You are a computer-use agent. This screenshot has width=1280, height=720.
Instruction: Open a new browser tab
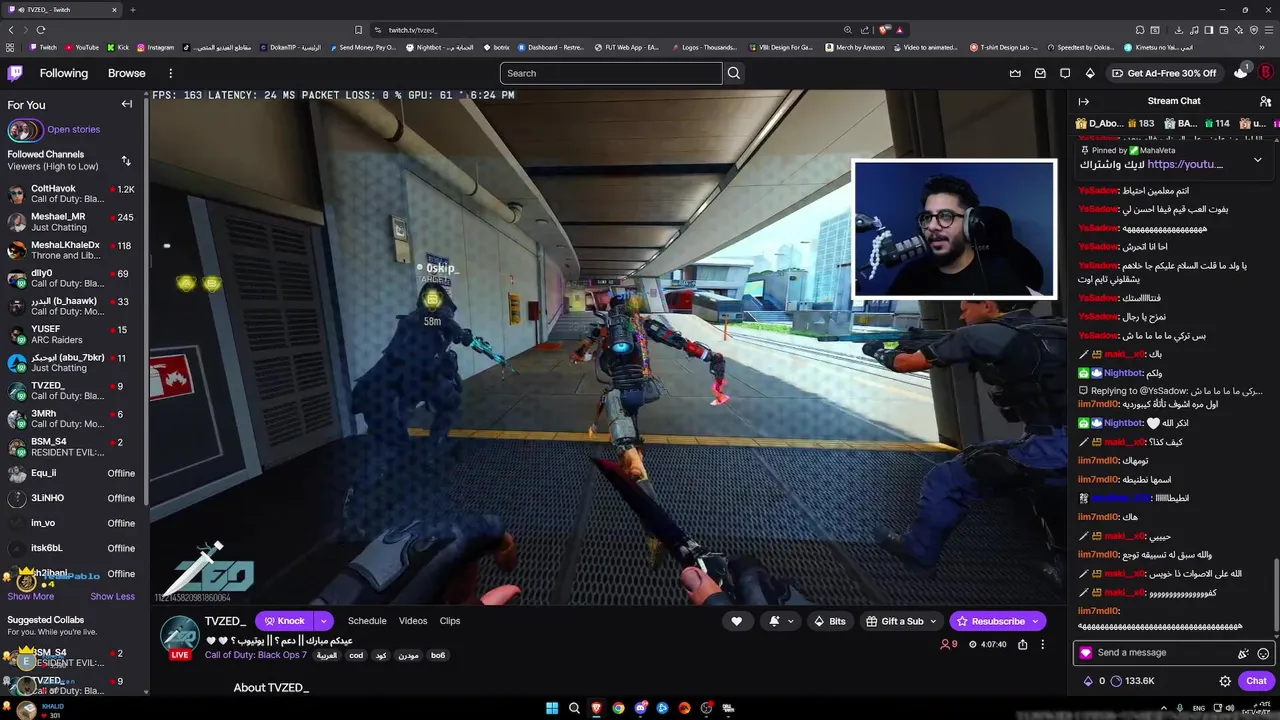click(133, 9)
